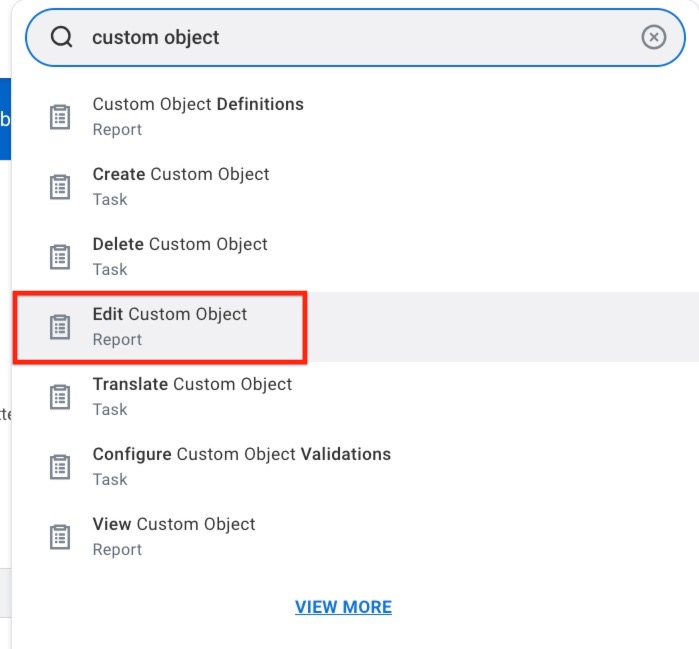Click the clipboard icon for View Custom Object
The height and width of the screenshot is (649, 699).
click(61, 537)
